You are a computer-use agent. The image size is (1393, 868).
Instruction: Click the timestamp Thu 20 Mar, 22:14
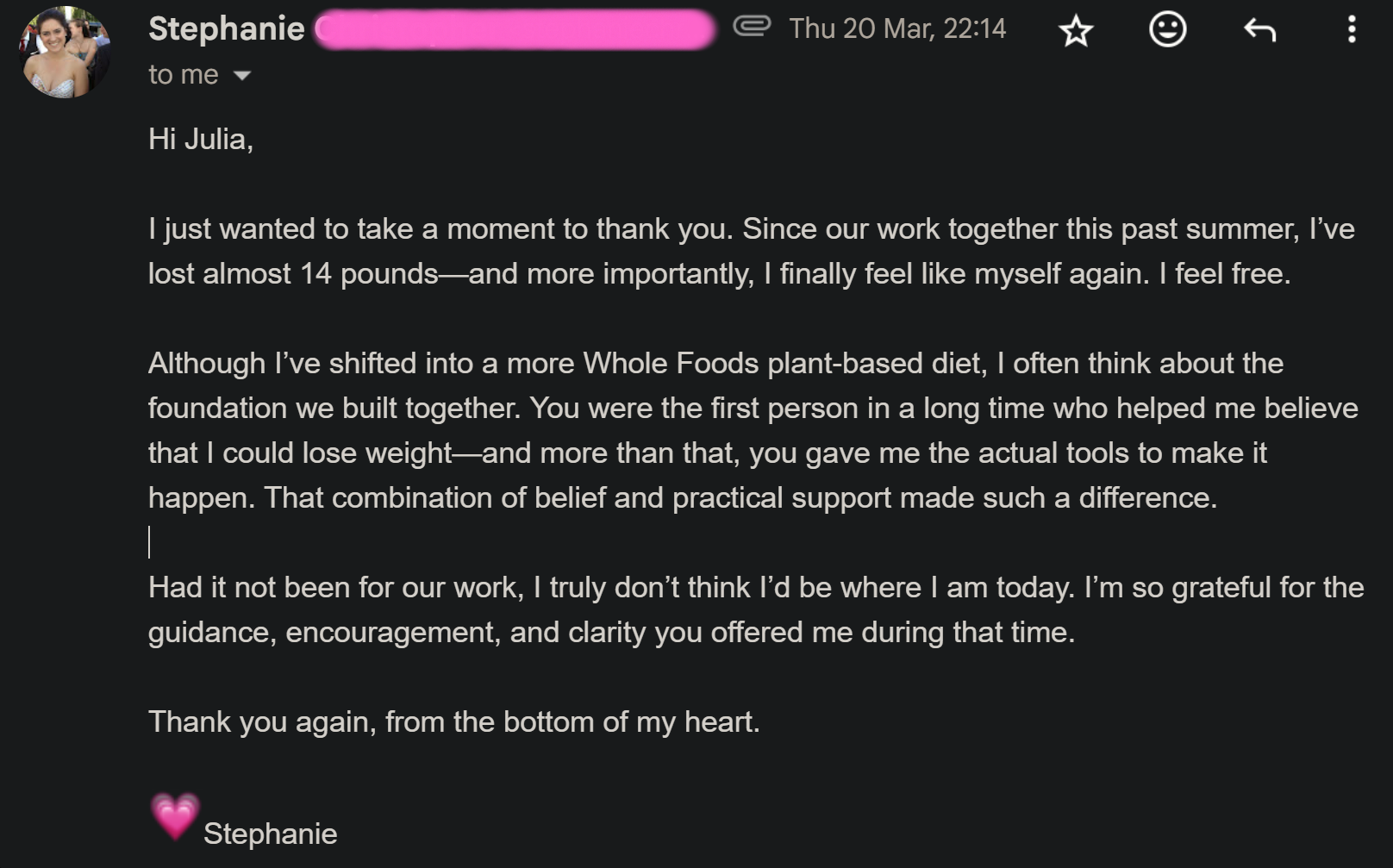pos(897,28)
